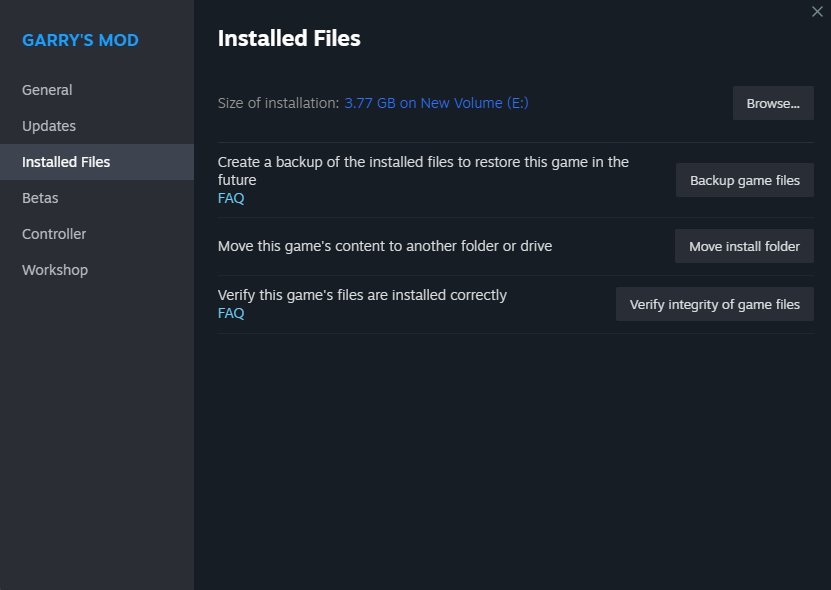The height and width of the screenshot is (590, 831).
Task: Start Verify integrity of game files
Action: click(x=714, y=304)
